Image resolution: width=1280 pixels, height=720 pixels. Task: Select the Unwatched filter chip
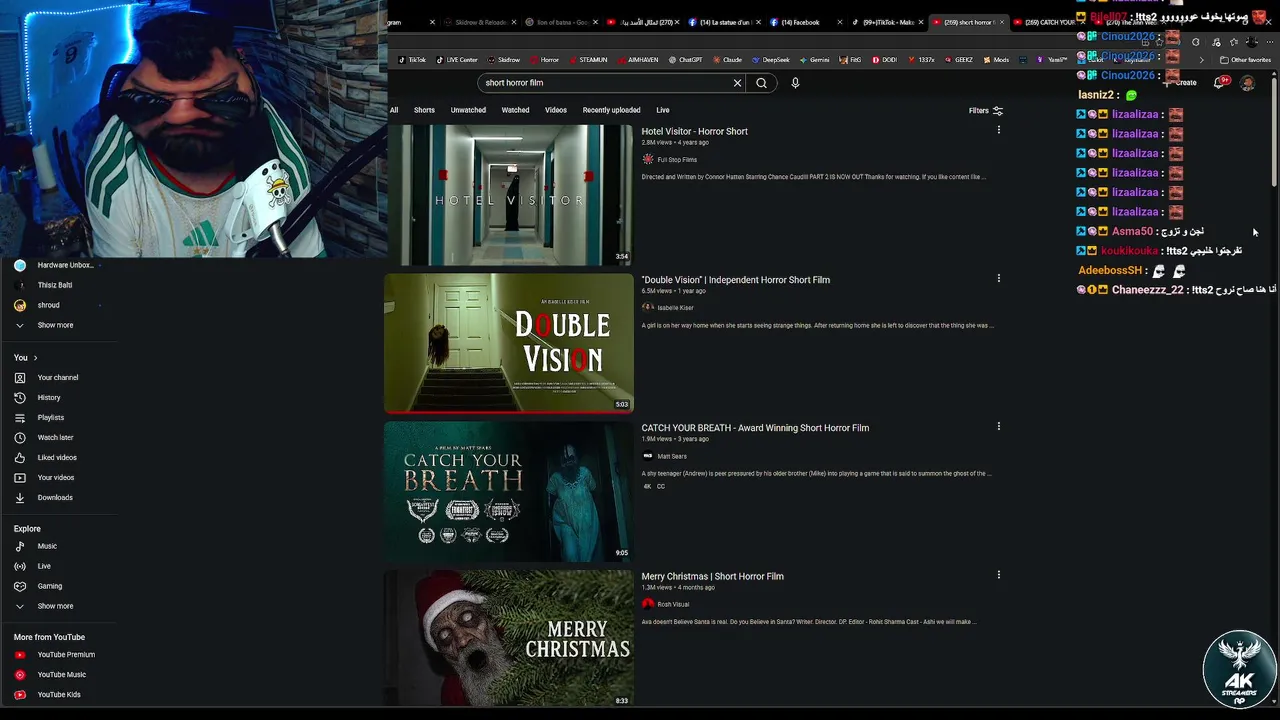pyautogui.click(x=468, y=110)
